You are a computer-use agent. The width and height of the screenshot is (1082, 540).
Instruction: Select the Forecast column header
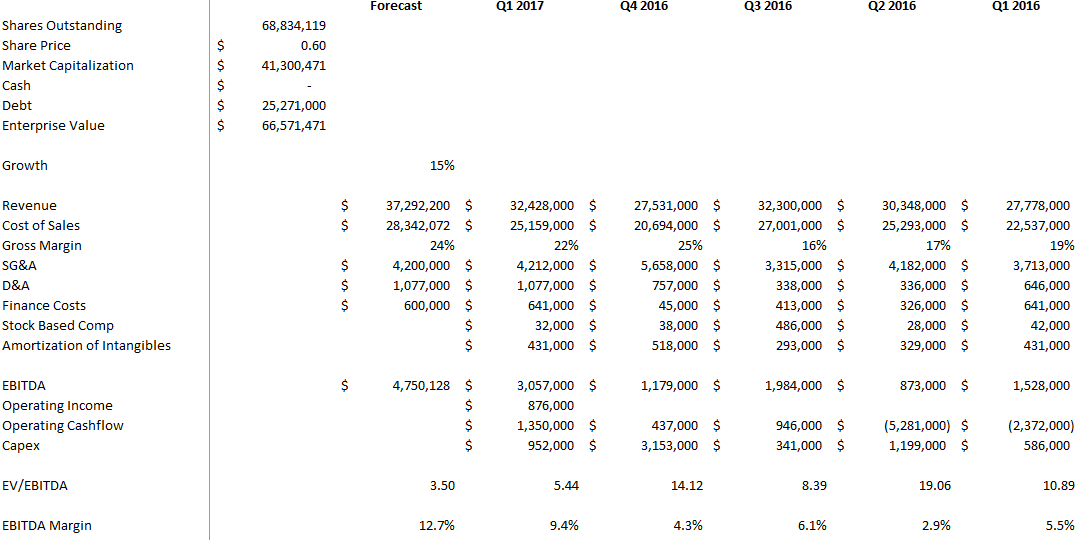tap(396, 6)
